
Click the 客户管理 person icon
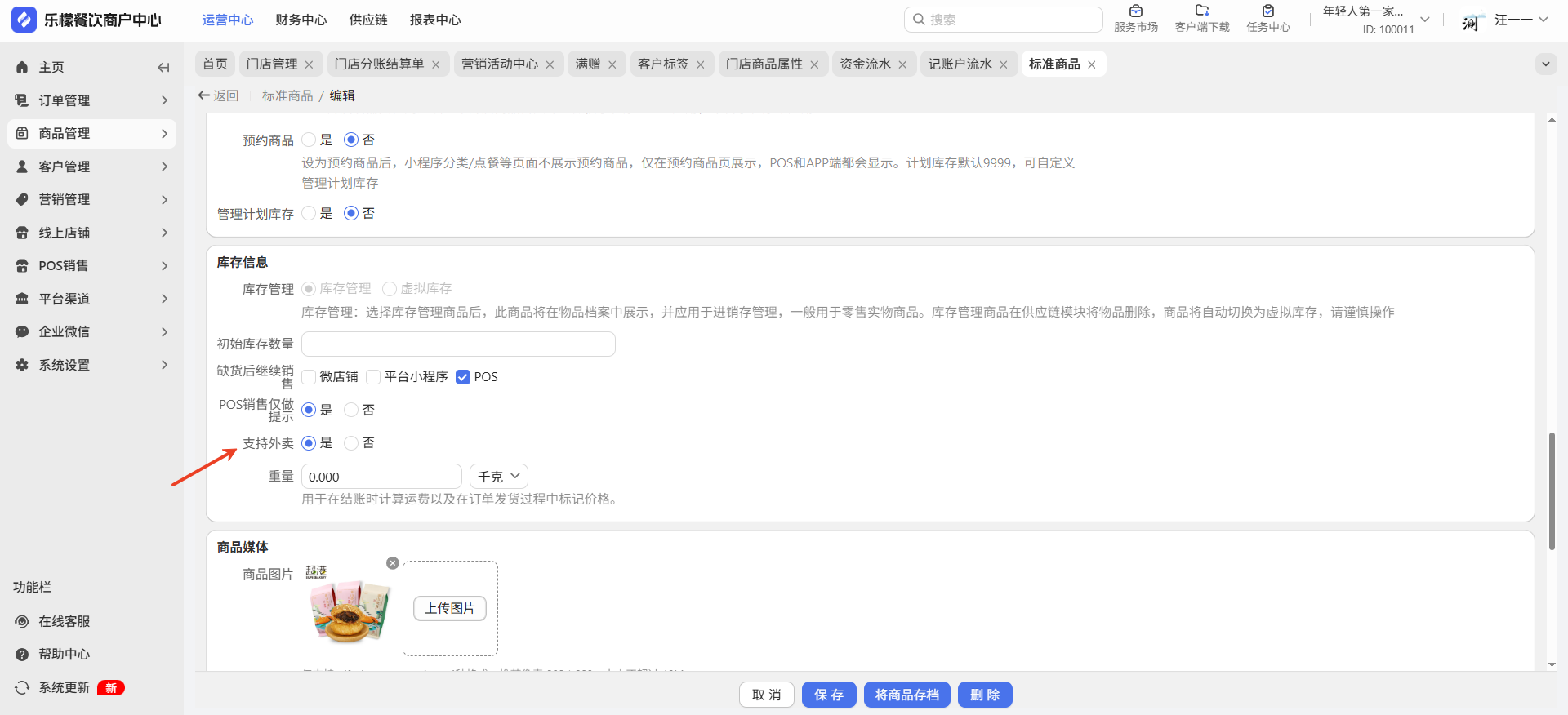pyautogui.click(x=22, y=167)
